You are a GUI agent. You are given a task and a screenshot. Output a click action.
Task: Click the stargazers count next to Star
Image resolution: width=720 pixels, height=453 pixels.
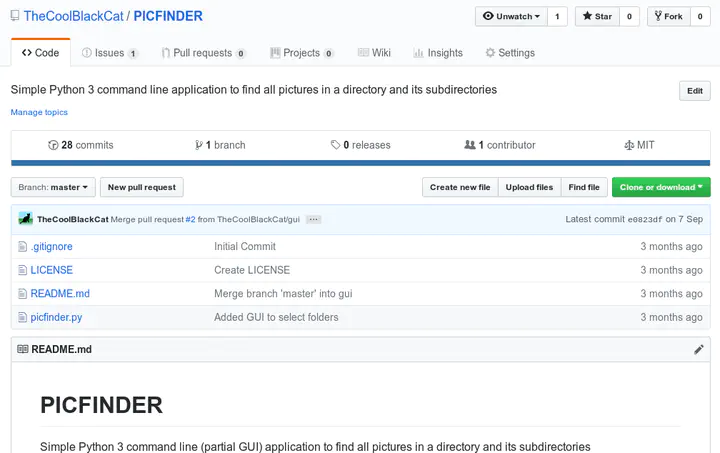tap(630, 17)
